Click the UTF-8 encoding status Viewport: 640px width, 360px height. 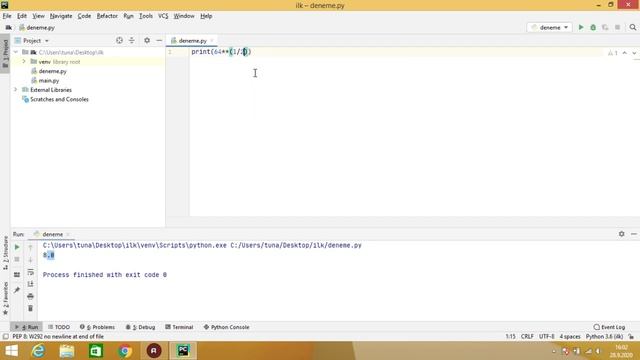pyautogui.click(x=547, y=337)
